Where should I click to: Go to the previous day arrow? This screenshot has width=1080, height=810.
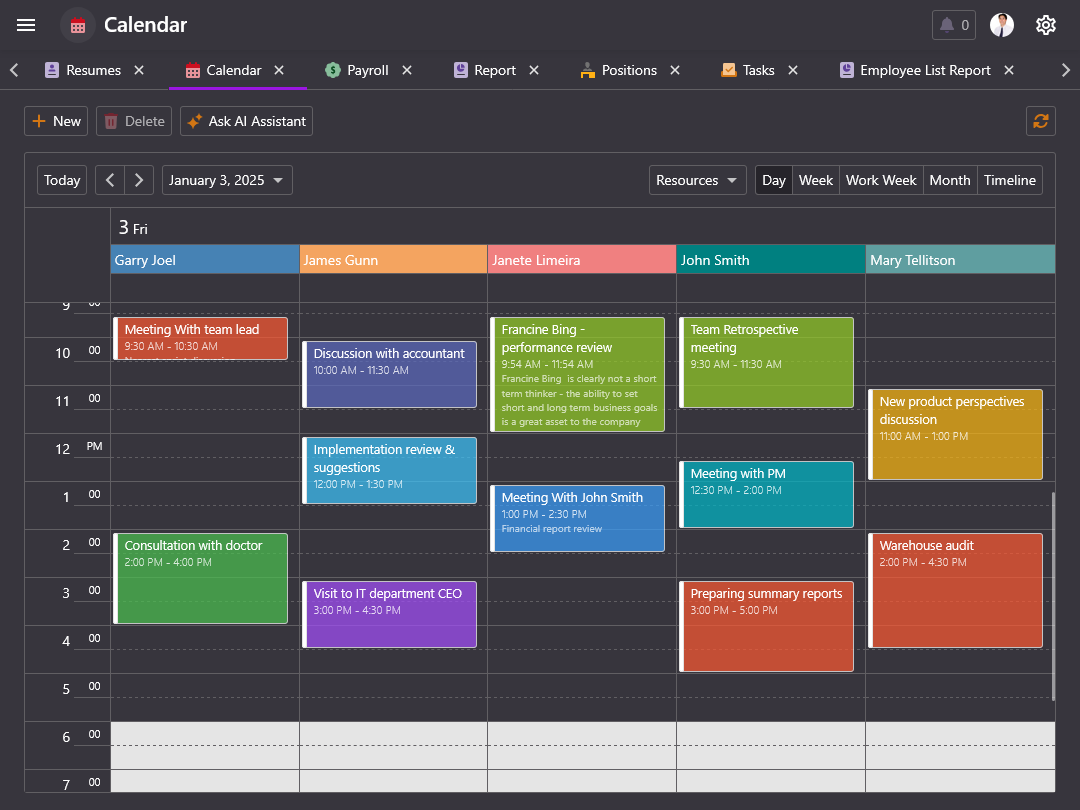pyautogui.click(x=110, y=180)
